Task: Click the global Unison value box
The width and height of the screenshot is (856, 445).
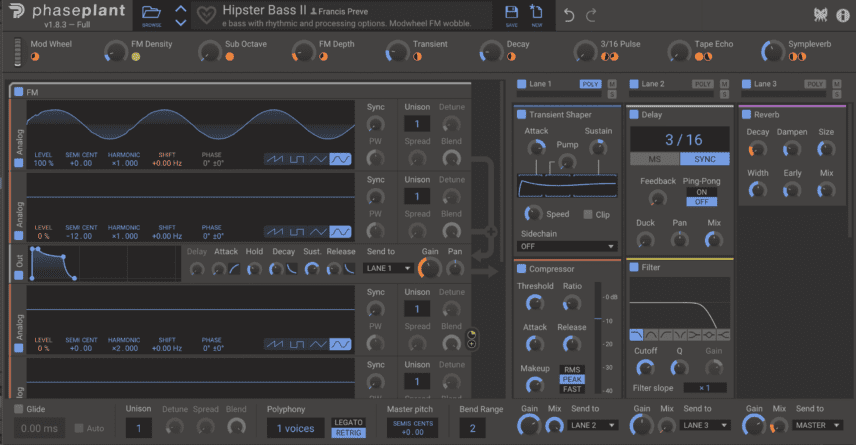Action: point(139,428)
